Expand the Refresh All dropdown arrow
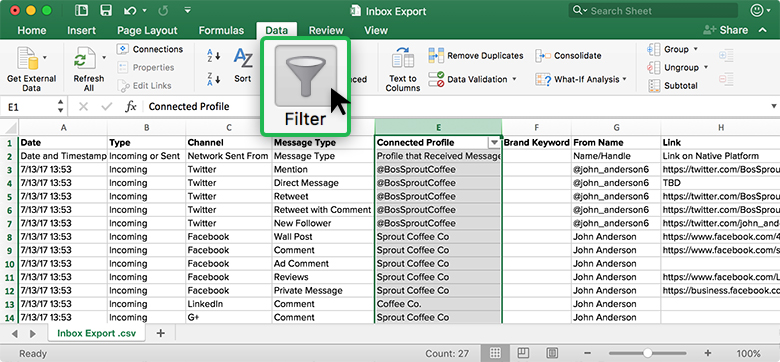Screen dimensions: 780x362 (x=104, y=57)
